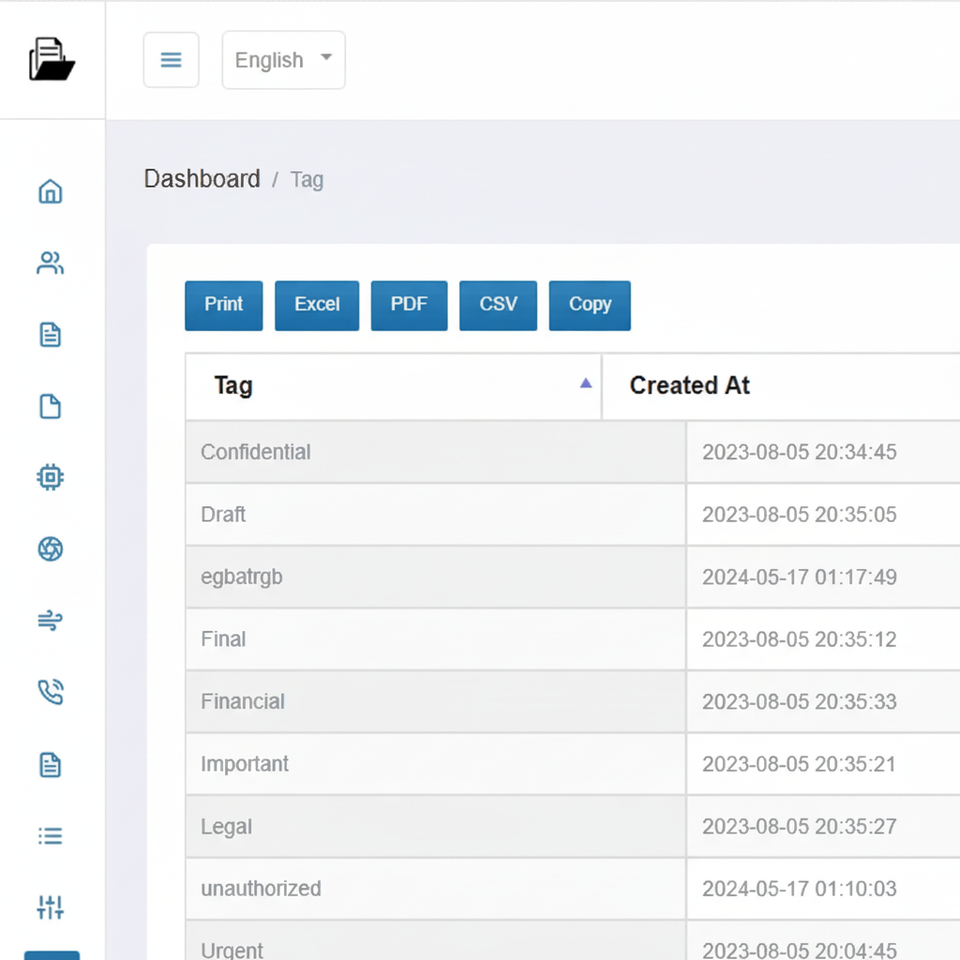The width and height of the screenshot is (960, 960).
Task: Go to Dashboard breadcrumb link
Action: click(x=202, y=179)
